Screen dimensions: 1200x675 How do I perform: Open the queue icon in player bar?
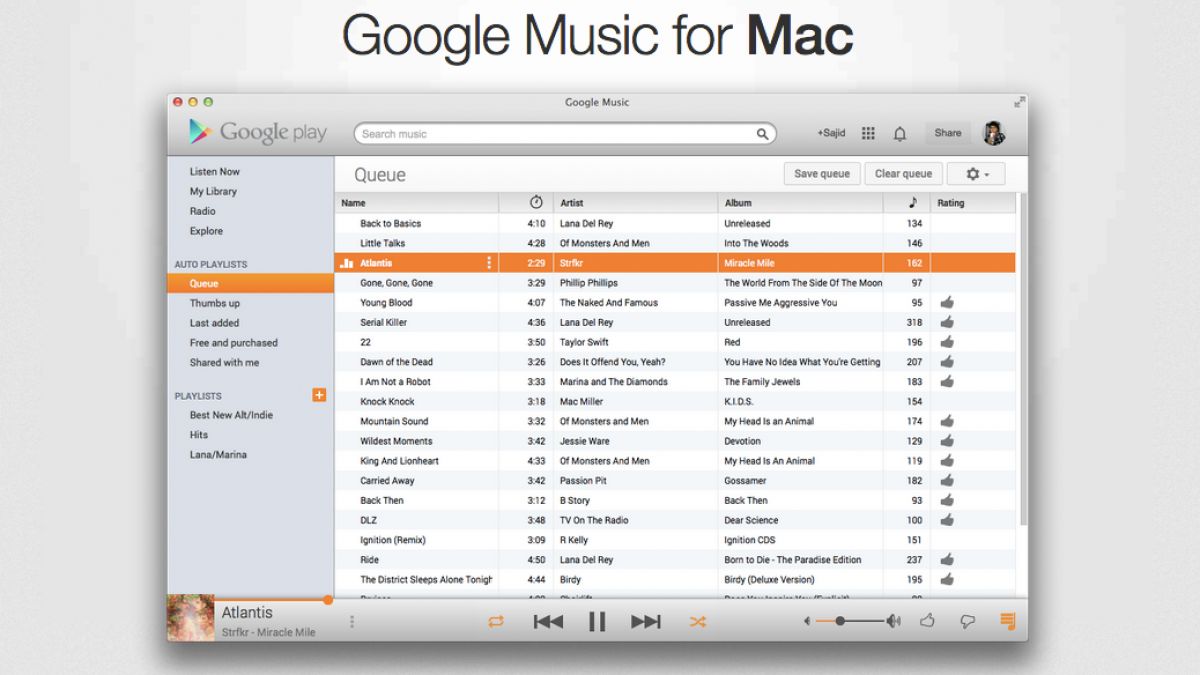1007,621
